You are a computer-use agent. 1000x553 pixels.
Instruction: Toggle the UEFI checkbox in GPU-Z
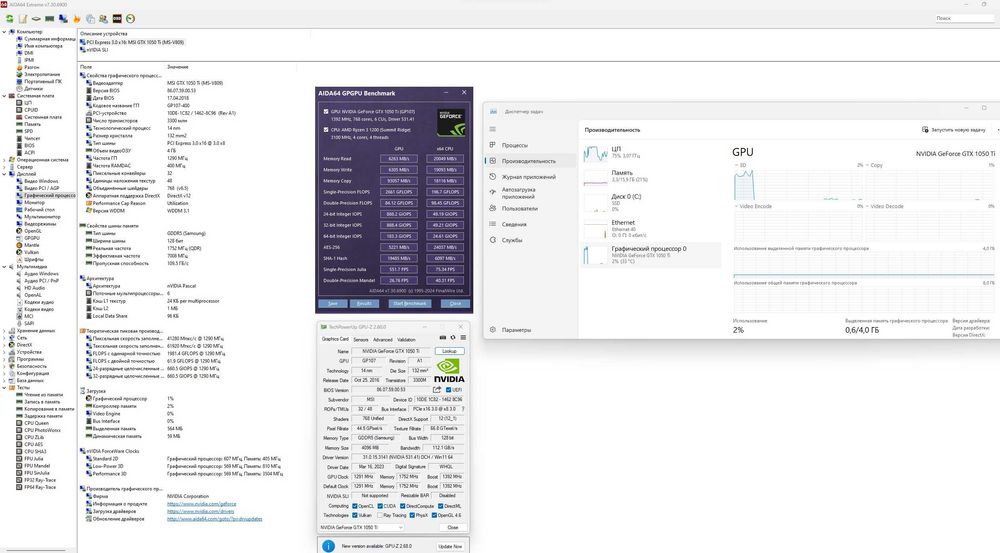(448, 390)
